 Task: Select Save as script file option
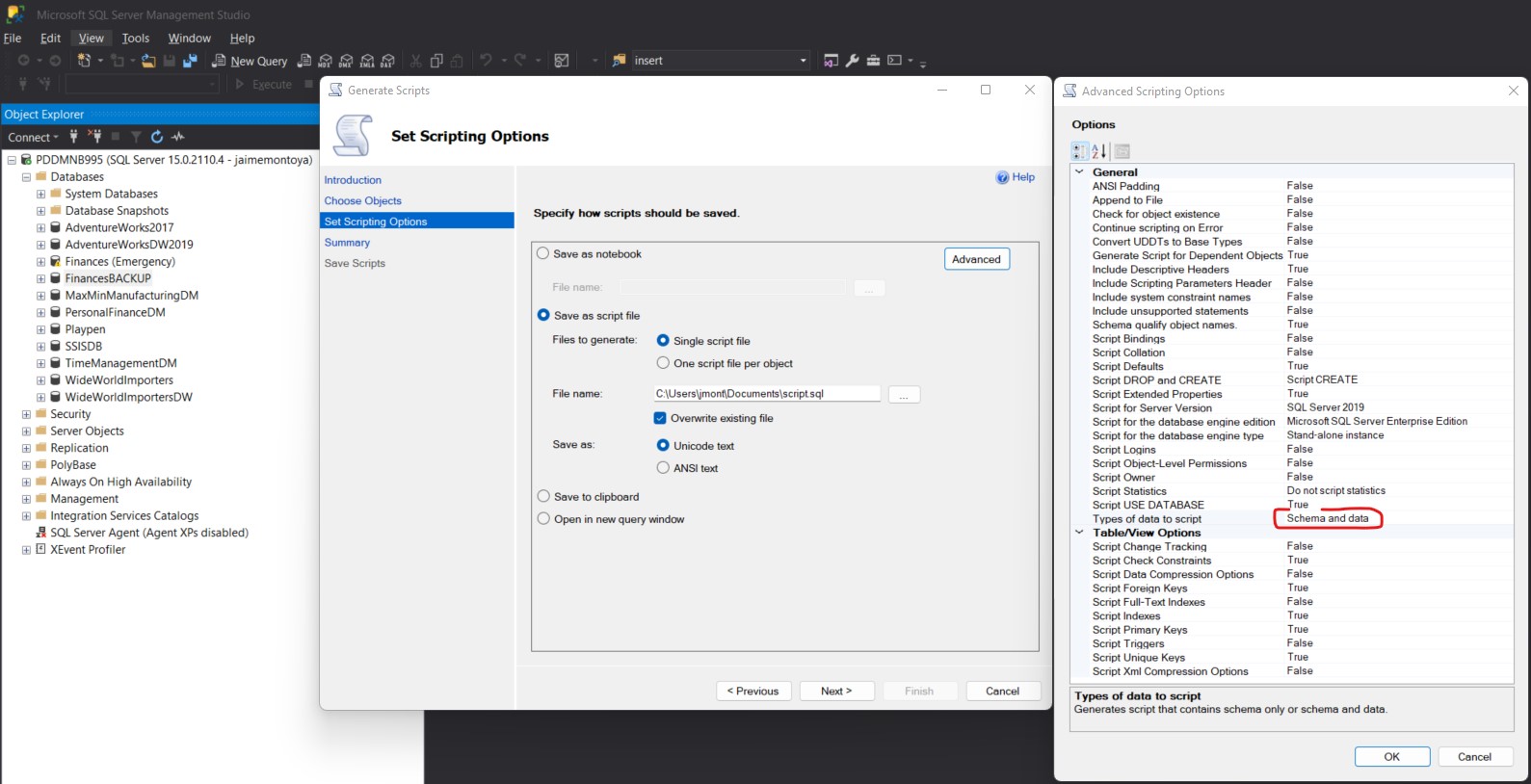tap(543, 315)
